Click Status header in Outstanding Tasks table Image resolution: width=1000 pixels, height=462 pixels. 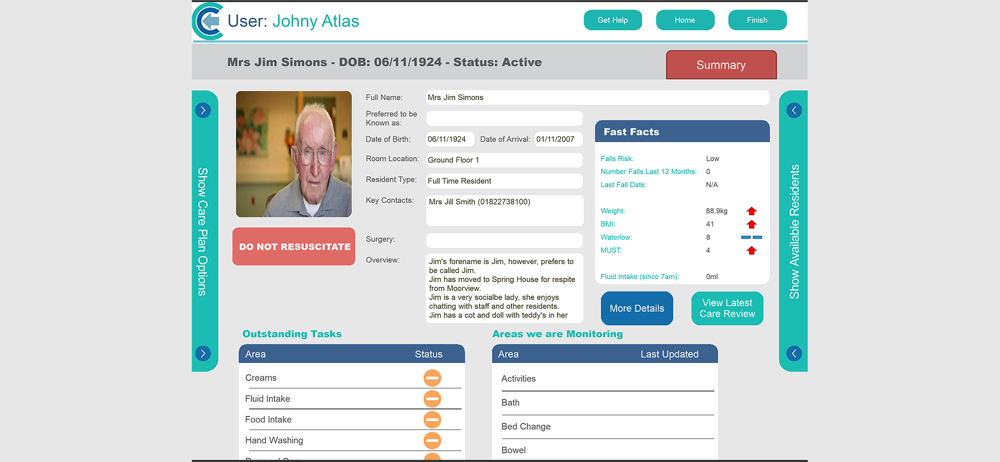(429, 354)
